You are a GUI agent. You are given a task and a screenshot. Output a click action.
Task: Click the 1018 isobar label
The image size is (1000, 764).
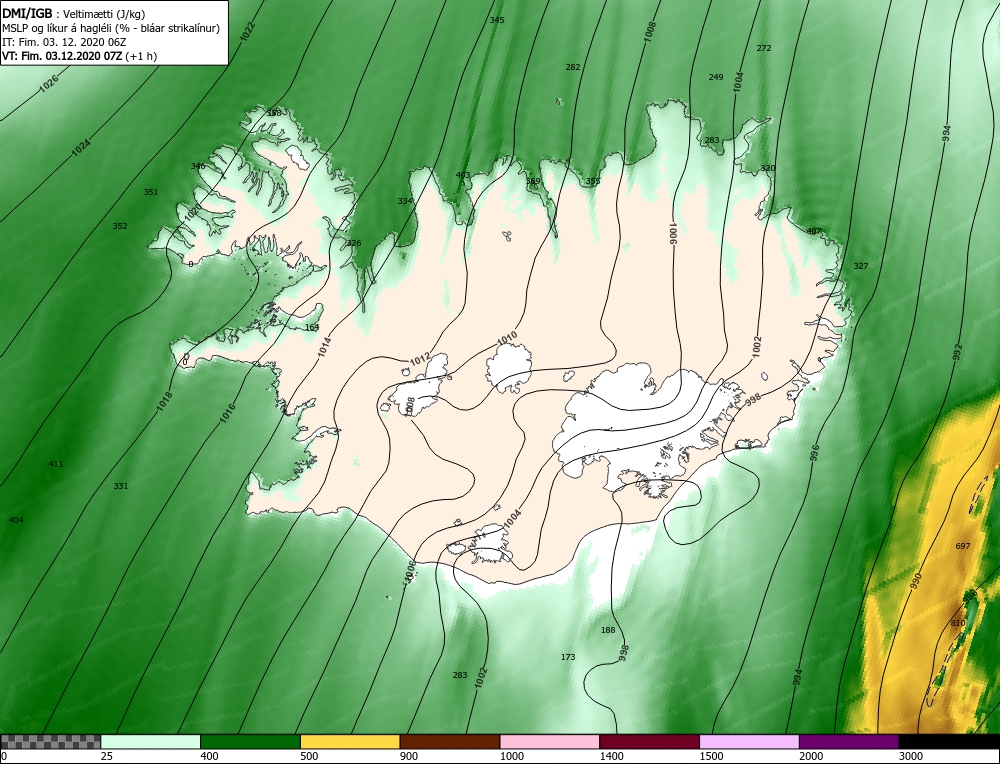[165, 400]
